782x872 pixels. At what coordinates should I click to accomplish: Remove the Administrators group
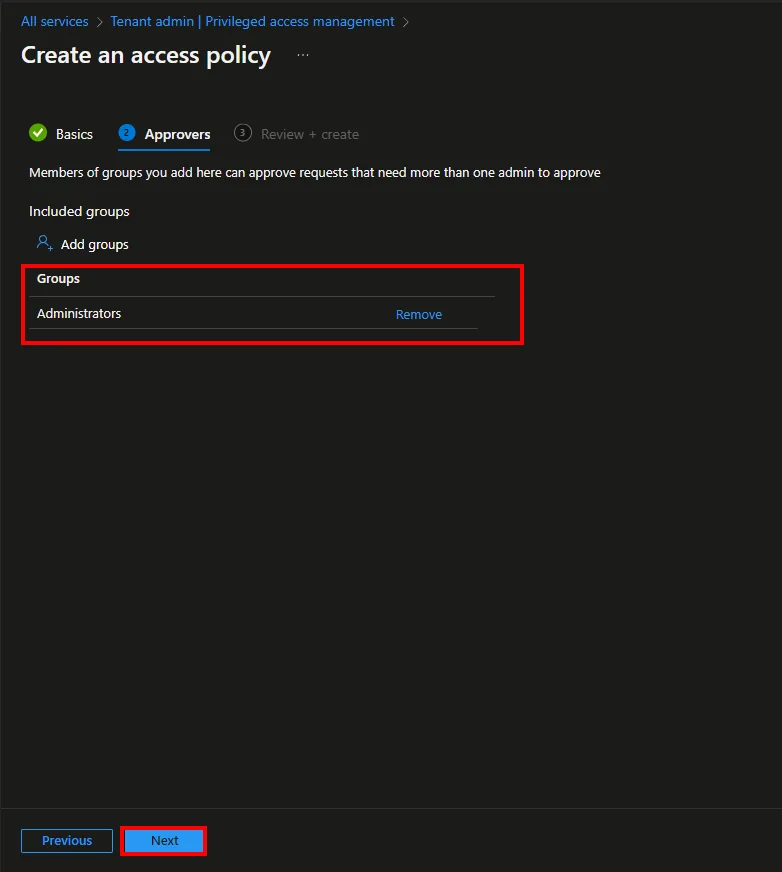(419, 315)
